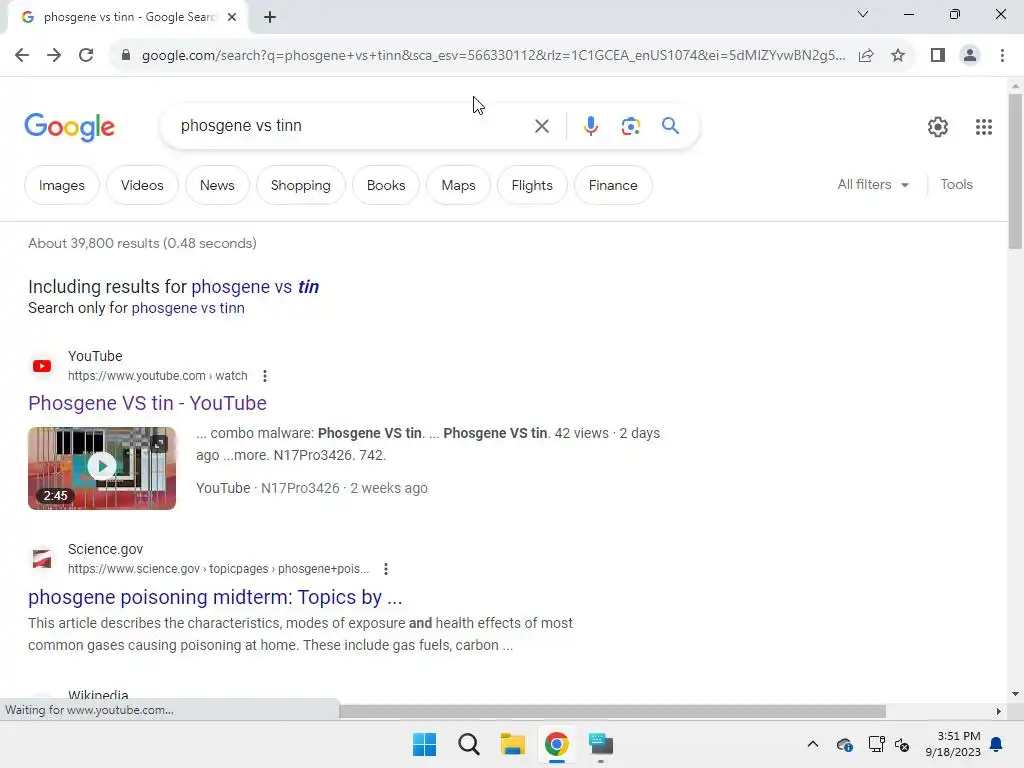Clear the search box text
The width and height of the screenshot is (1024, 768).
(x=541, y=125)
